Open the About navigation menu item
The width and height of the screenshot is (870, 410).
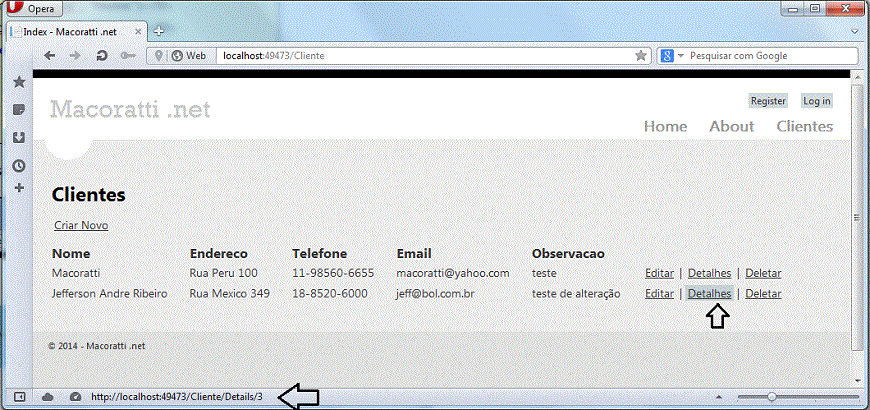tap(731, 126)
